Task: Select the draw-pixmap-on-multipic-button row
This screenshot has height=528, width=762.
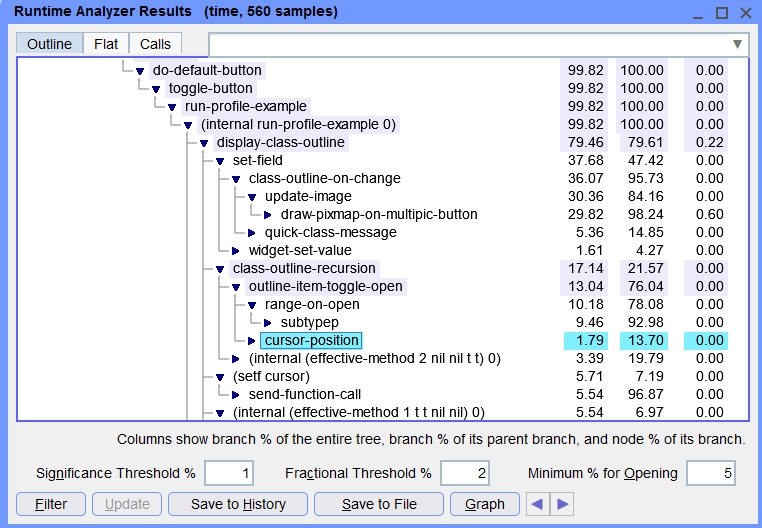Action: [379, 215]
